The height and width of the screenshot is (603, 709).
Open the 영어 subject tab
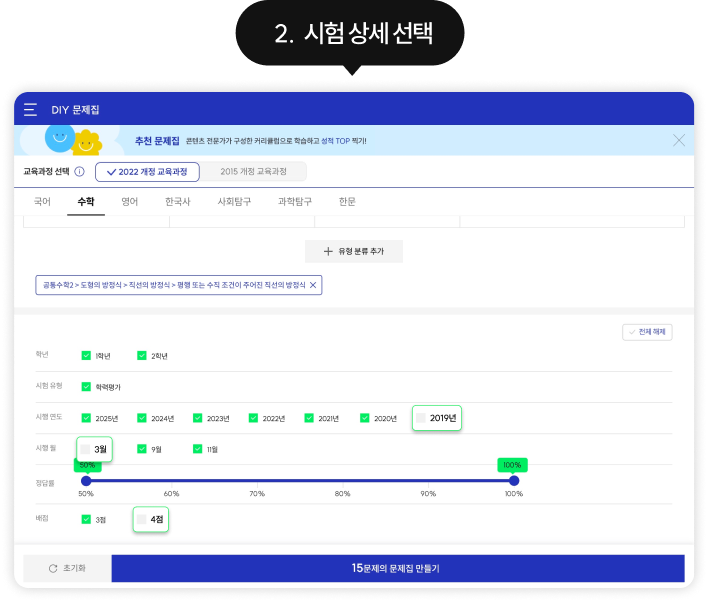click(x=129, y=201)
